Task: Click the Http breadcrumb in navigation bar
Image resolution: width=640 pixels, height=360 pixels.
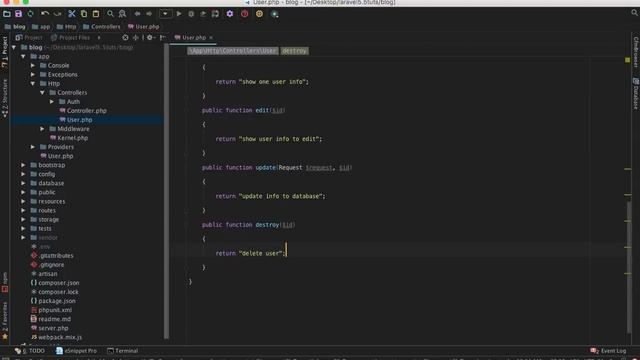Action: coord(67,27)
